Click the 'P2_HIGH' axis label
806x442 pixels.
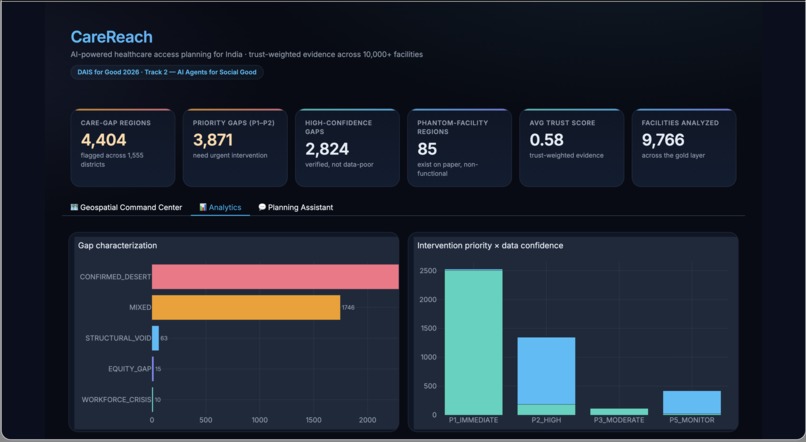[x=546, y=420]
